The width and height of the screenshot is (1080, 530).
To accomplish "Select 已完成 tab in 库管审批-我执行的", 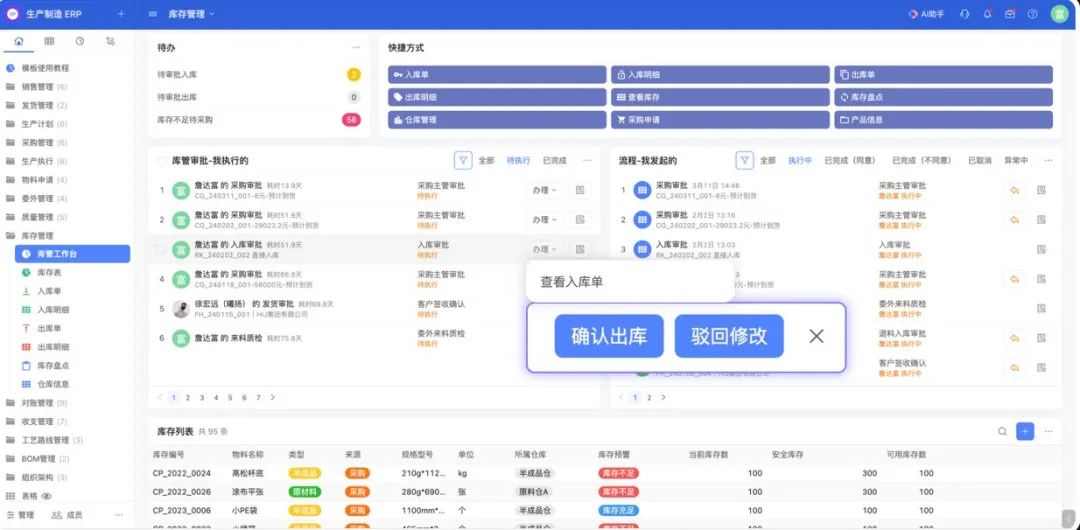I will pos(554,161).
